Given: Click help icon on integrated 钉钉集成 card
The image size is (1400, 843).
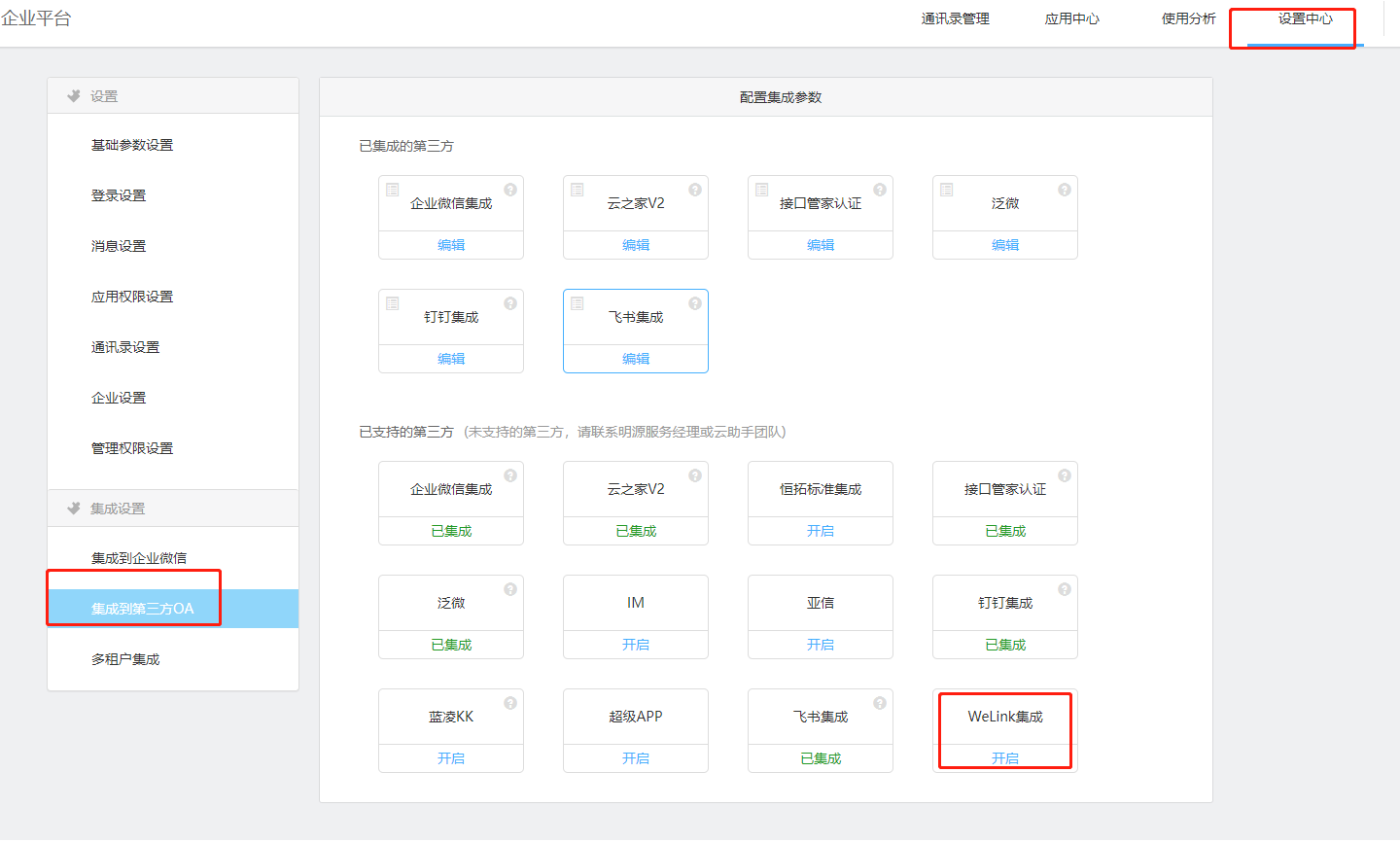Looking at the screenshot, I should 510,303.
